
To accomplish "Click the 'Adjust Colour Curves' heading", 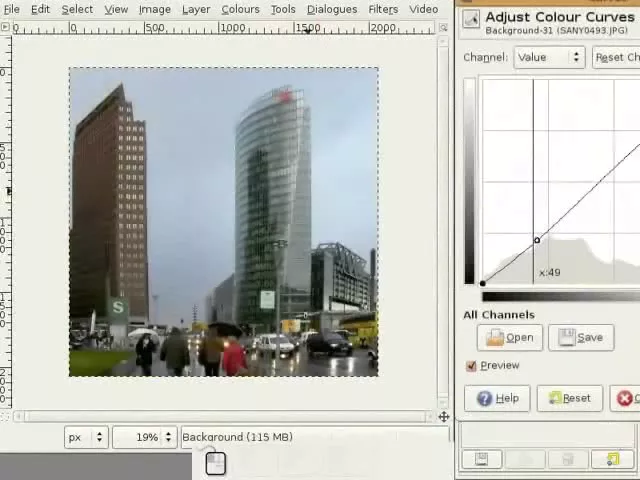I will [560, 17].
